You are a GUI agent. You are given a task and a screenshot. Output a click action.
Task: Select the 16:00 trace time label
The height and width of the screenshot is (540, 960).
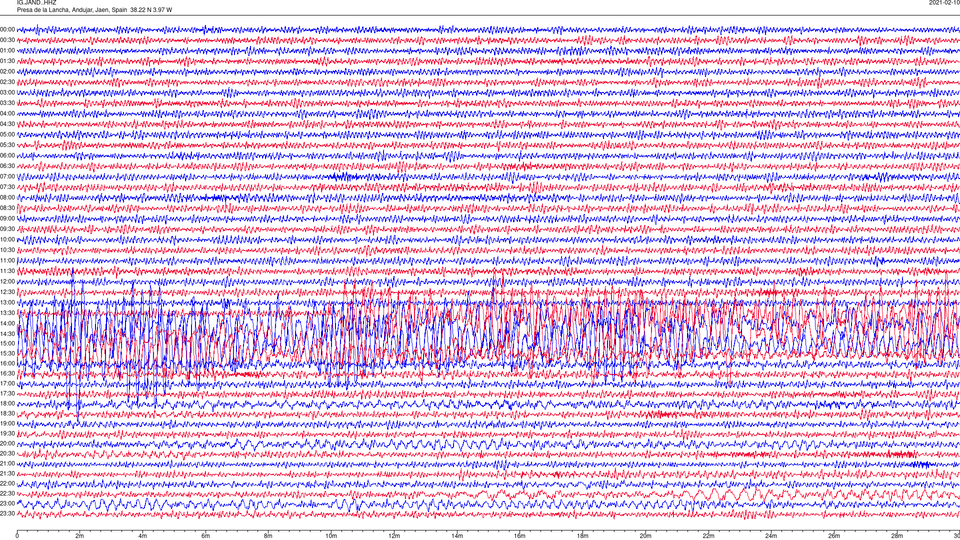tap(7, 364)
